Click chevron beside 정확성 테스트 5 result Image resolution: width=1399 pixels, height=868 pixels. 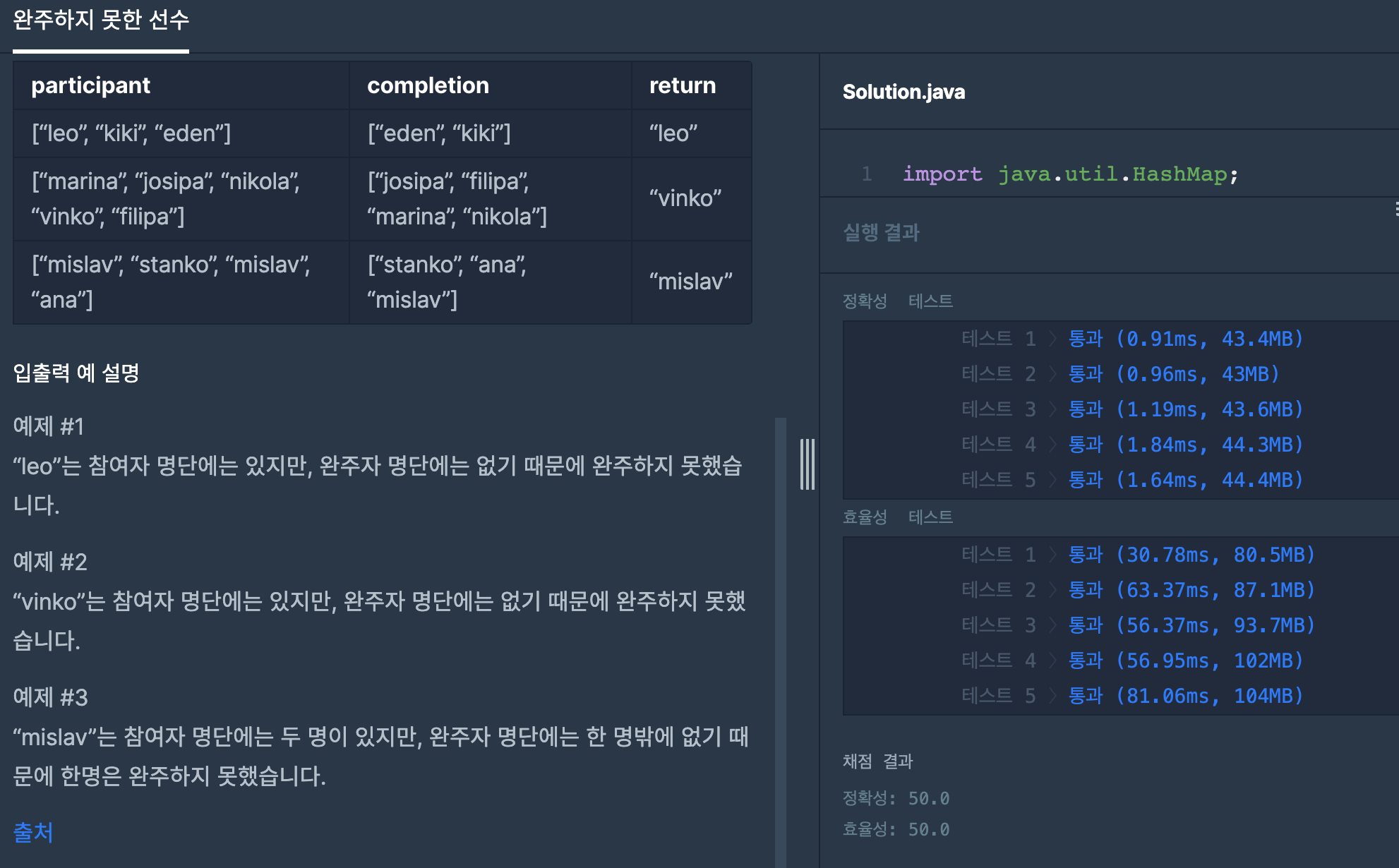point(1052,481)
